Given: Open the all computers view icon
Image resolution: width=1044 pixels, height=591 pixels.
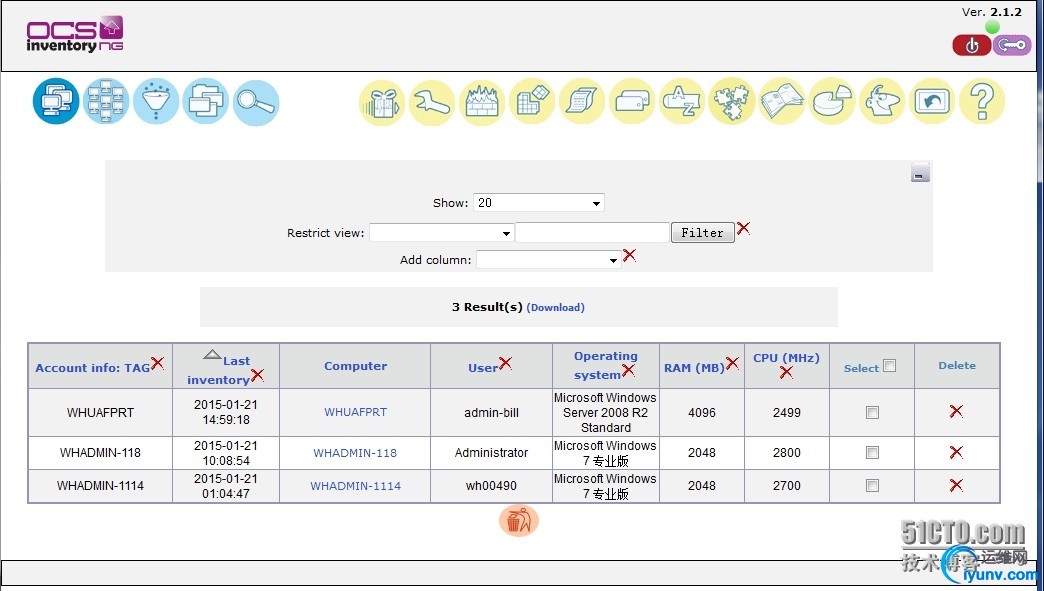Looking at the screenshot, I should (x=56, y=101).
